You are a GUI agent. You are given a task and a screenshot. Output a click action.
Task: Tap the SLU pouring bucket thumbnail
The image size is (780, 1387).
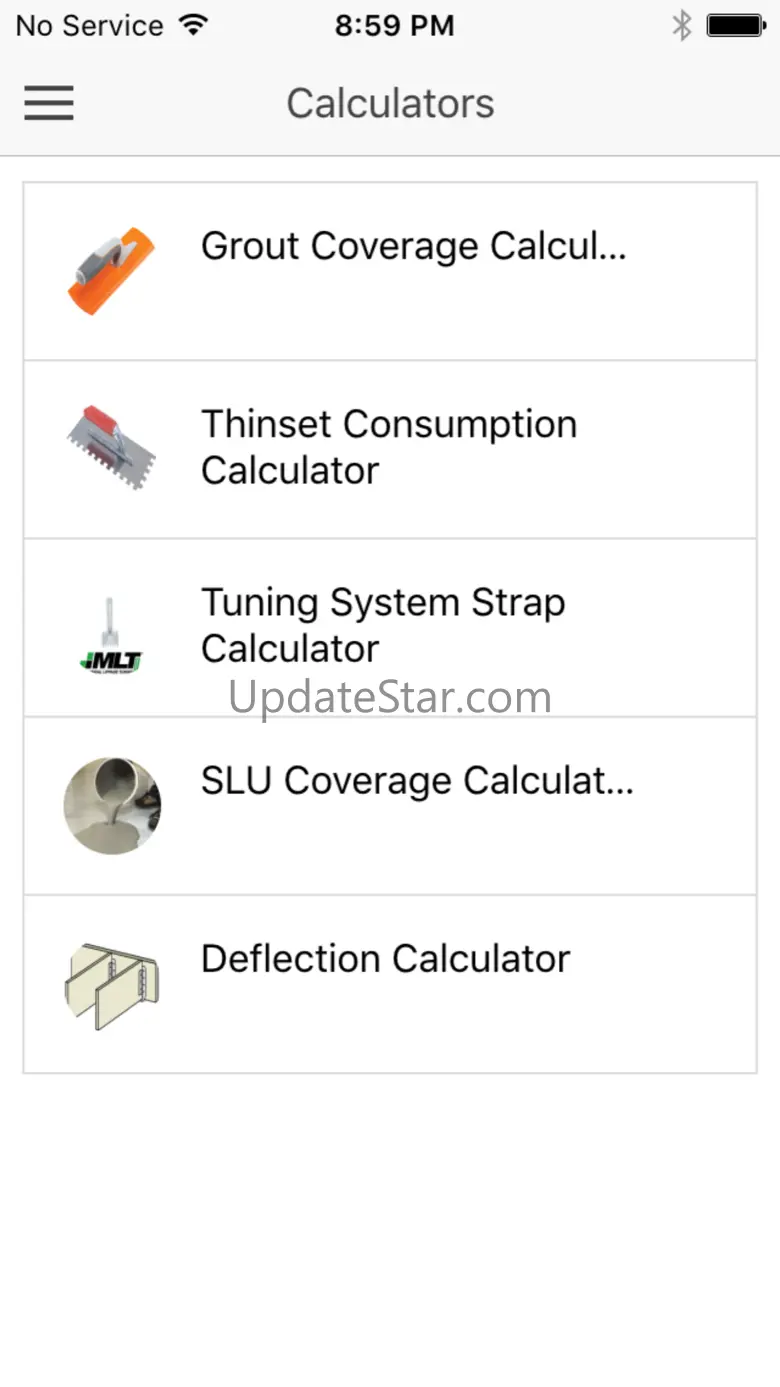coord(112,805)
